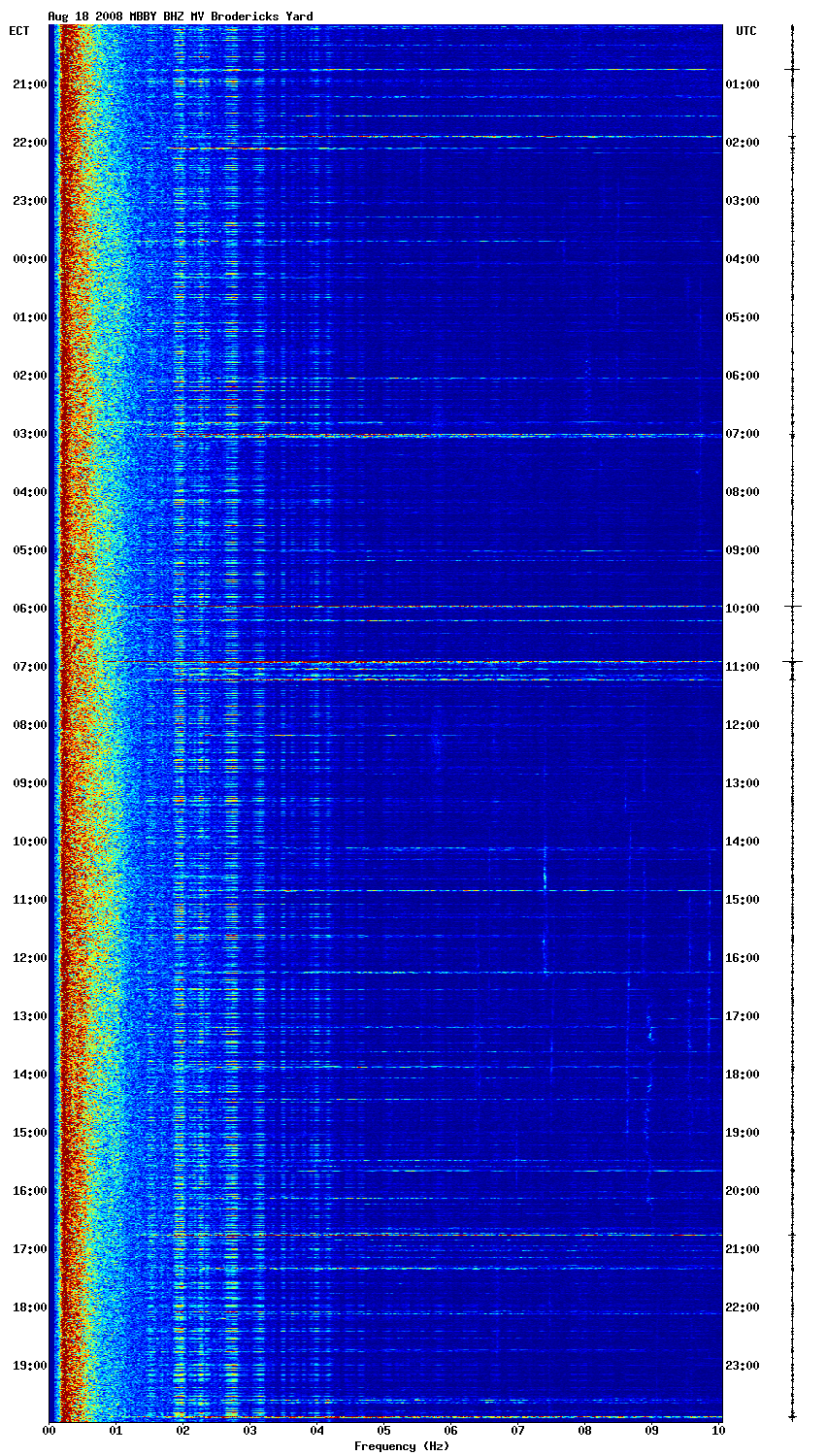The height and width of the screenshot is (1456, 827).
Task: Click the 10:00 ECT time label
Action: (x=30, y=842)
